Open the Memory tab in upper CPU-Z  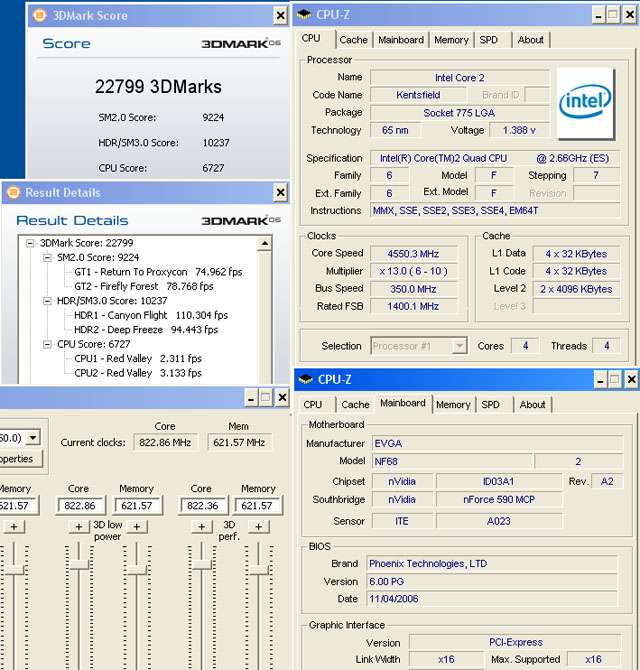[x=451, y=40]
